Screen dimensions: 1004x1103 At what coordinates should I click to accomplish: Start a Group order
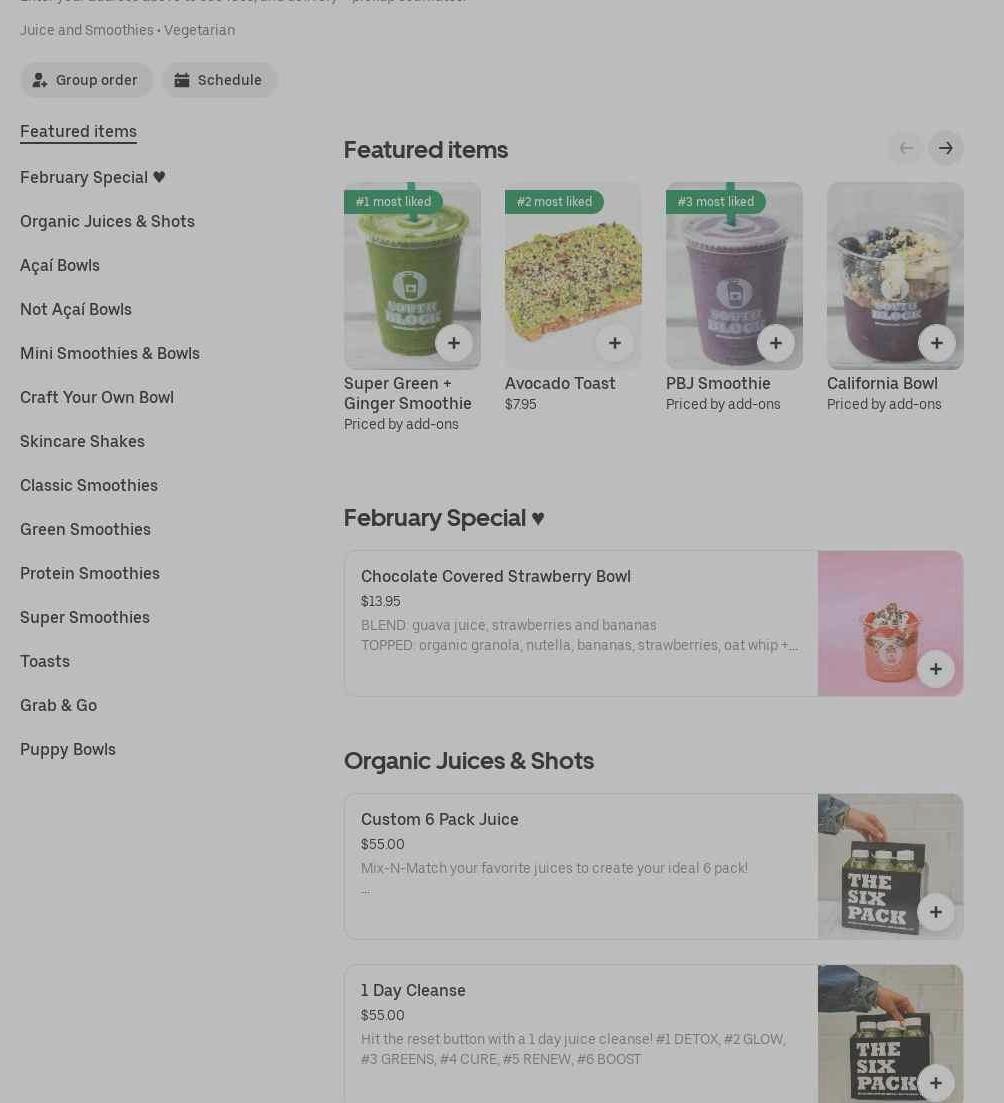[86, 80]
